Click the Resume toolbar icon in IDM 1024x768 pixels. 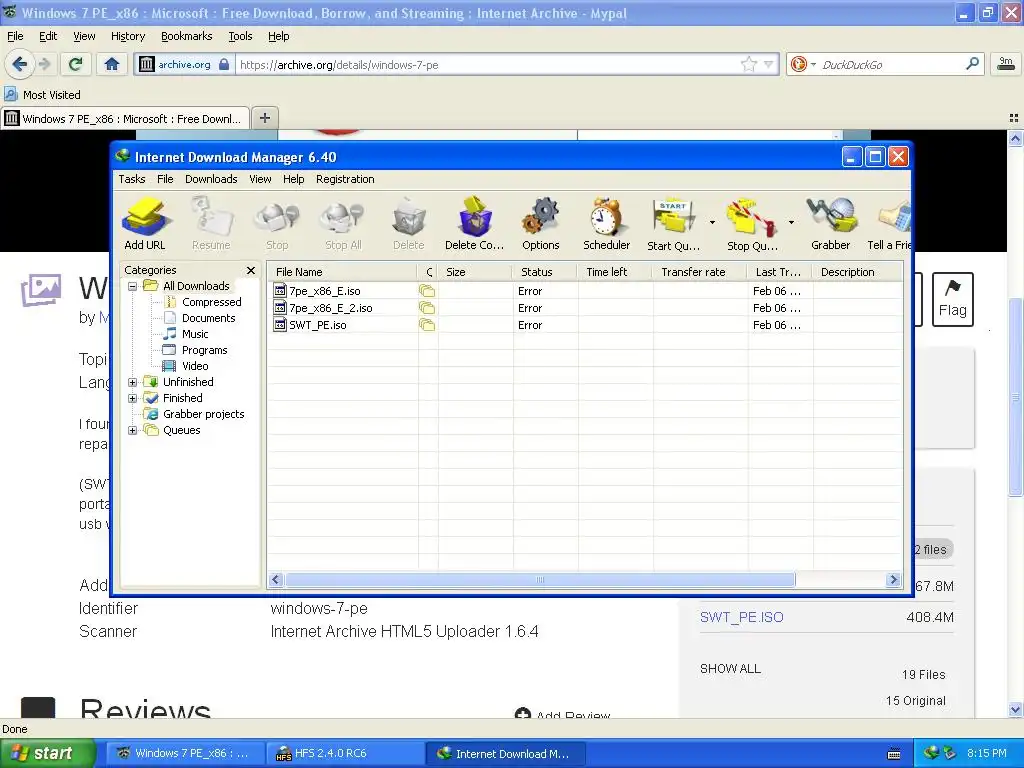point(211,224)
